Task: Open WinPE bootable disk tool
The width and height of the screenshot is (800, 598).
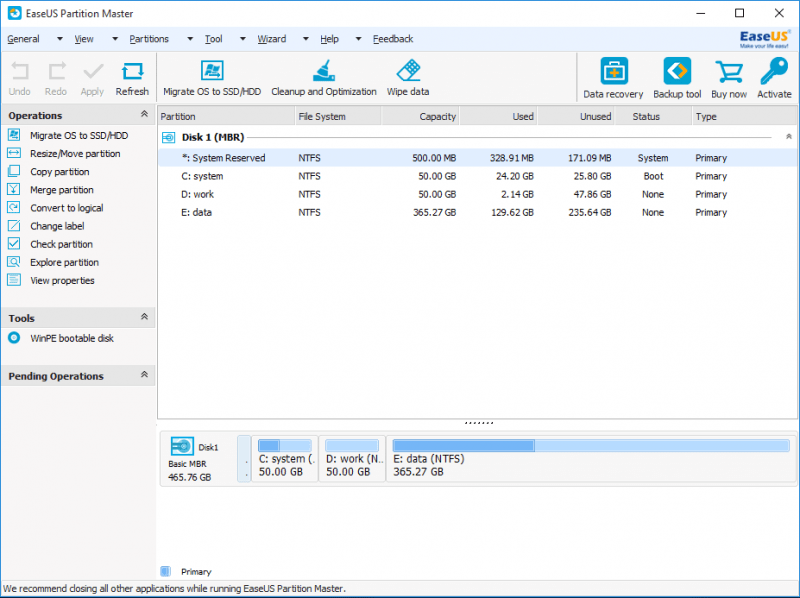Action: 72,338
